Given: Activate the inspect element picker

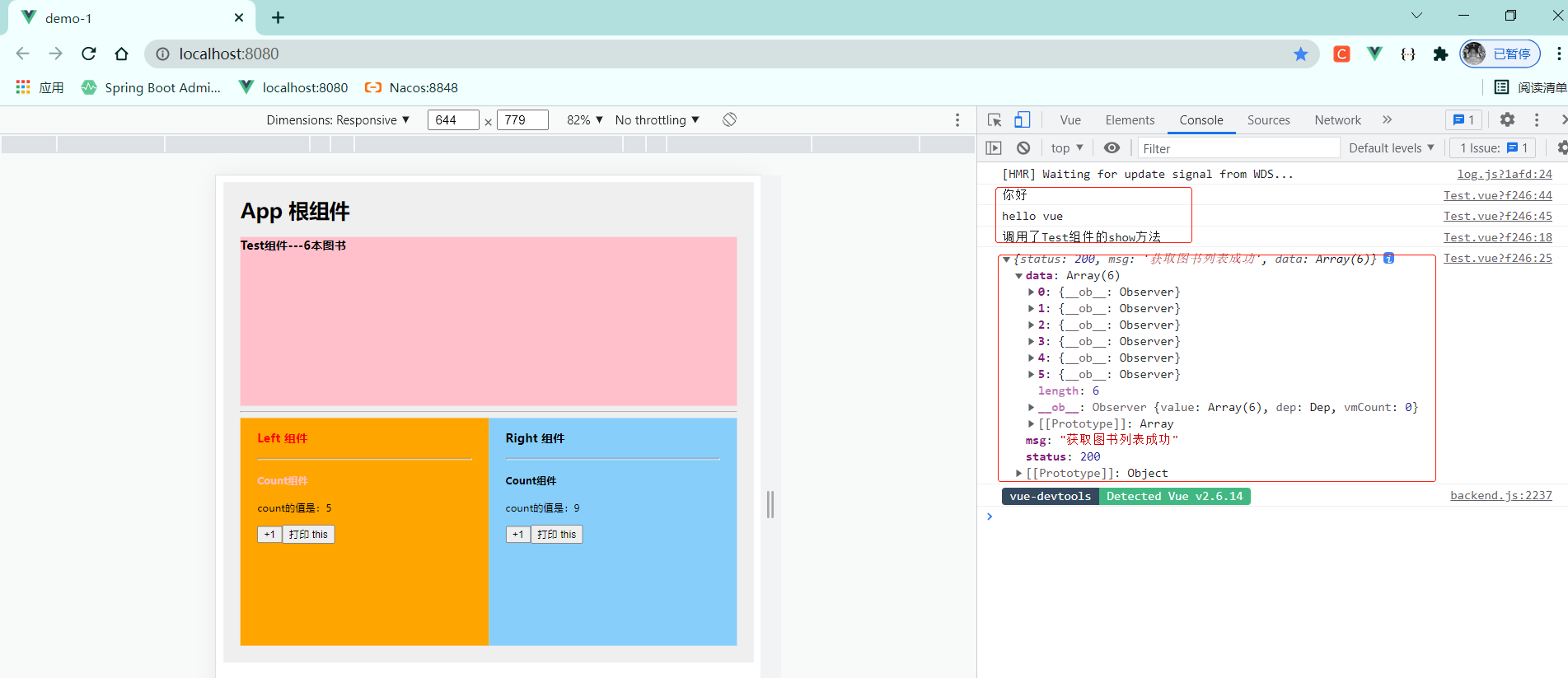Looking at the screenshot, I should [x=995, y=120].
